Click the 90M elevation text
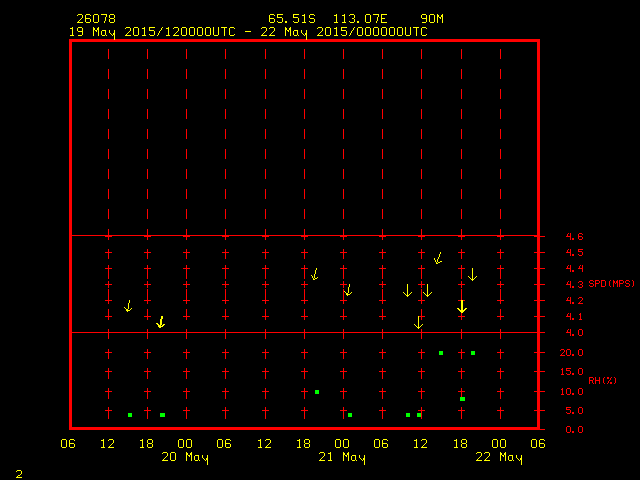The height and width of the screenshot is (480, 640). (x=432, y=19)
